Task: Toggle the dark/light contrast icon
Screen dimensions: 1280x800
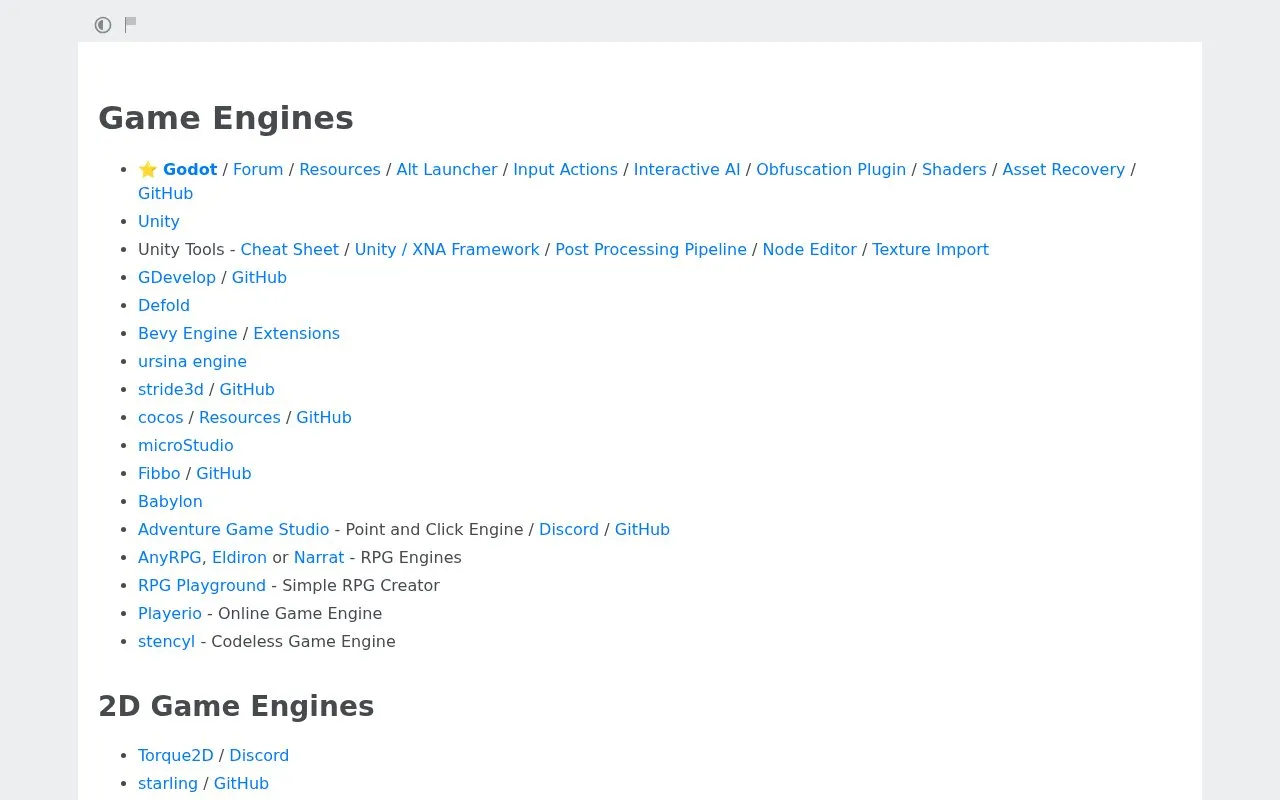Action: coord(103,25)
